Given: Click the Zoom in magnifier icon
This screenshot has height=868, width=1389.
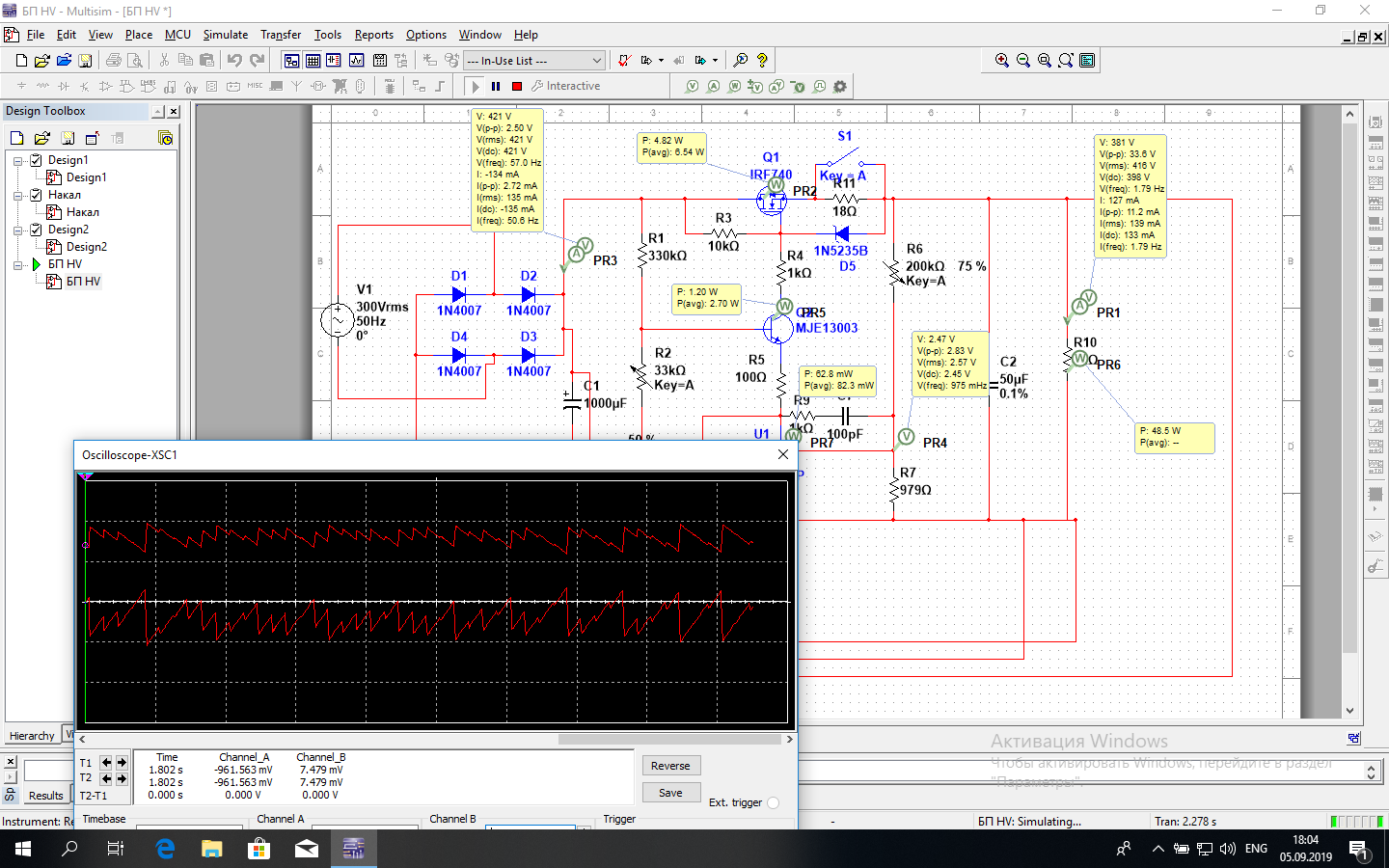Looking at the screenshot, I should [x=1002, y=61].
